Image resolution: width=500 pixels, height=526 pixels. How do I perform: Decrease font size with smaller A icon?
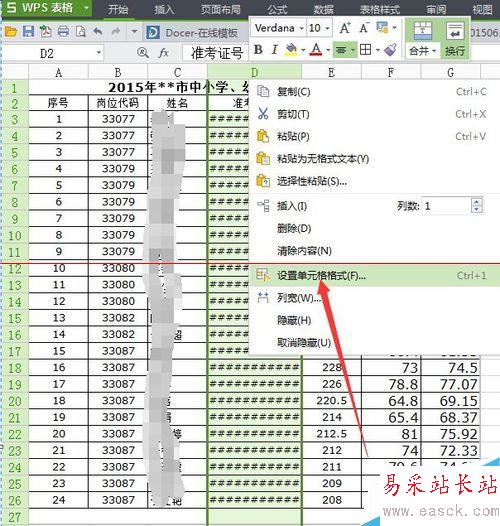(x=364, y=28)
